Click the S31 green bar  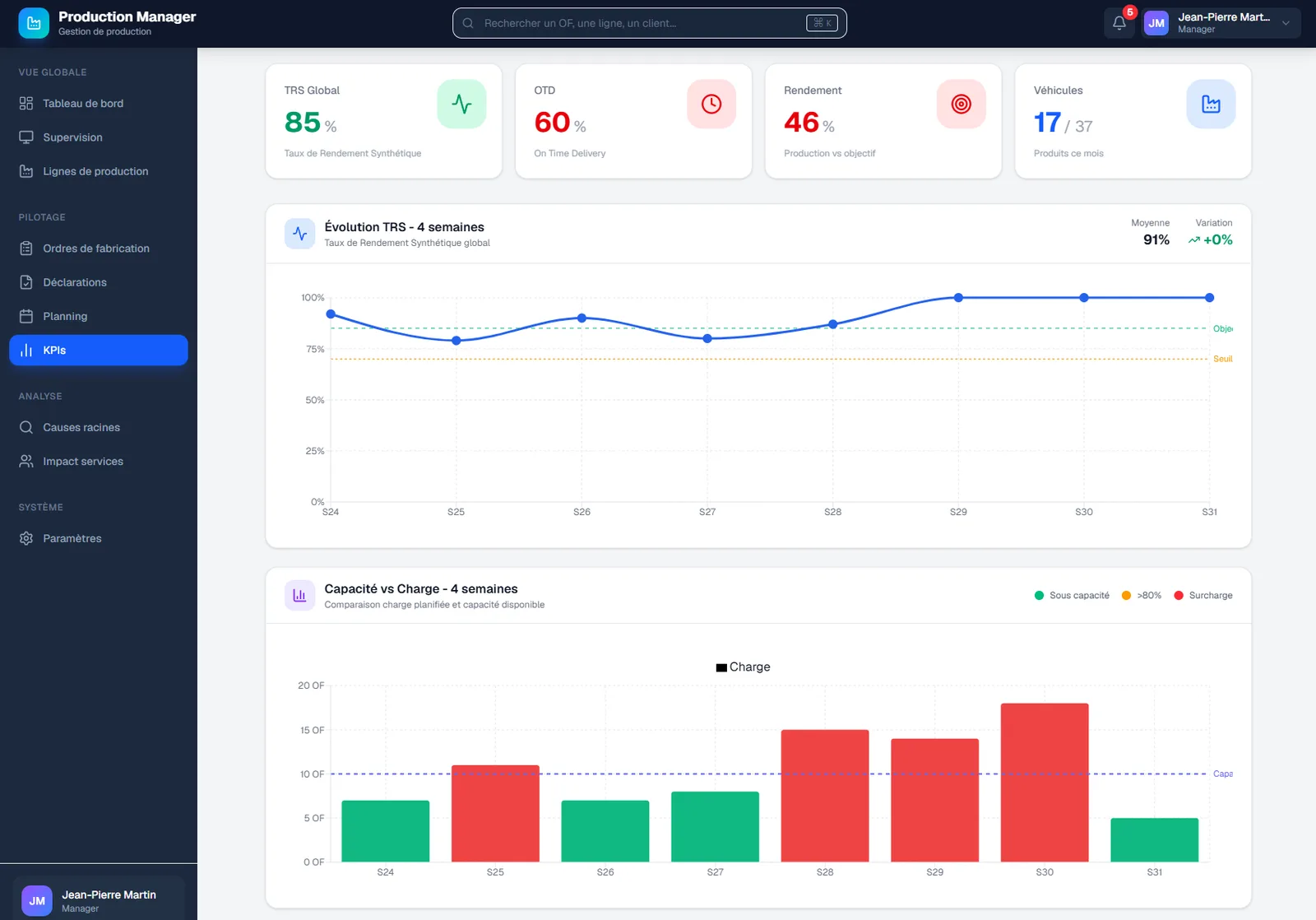tap(1155, 840)
